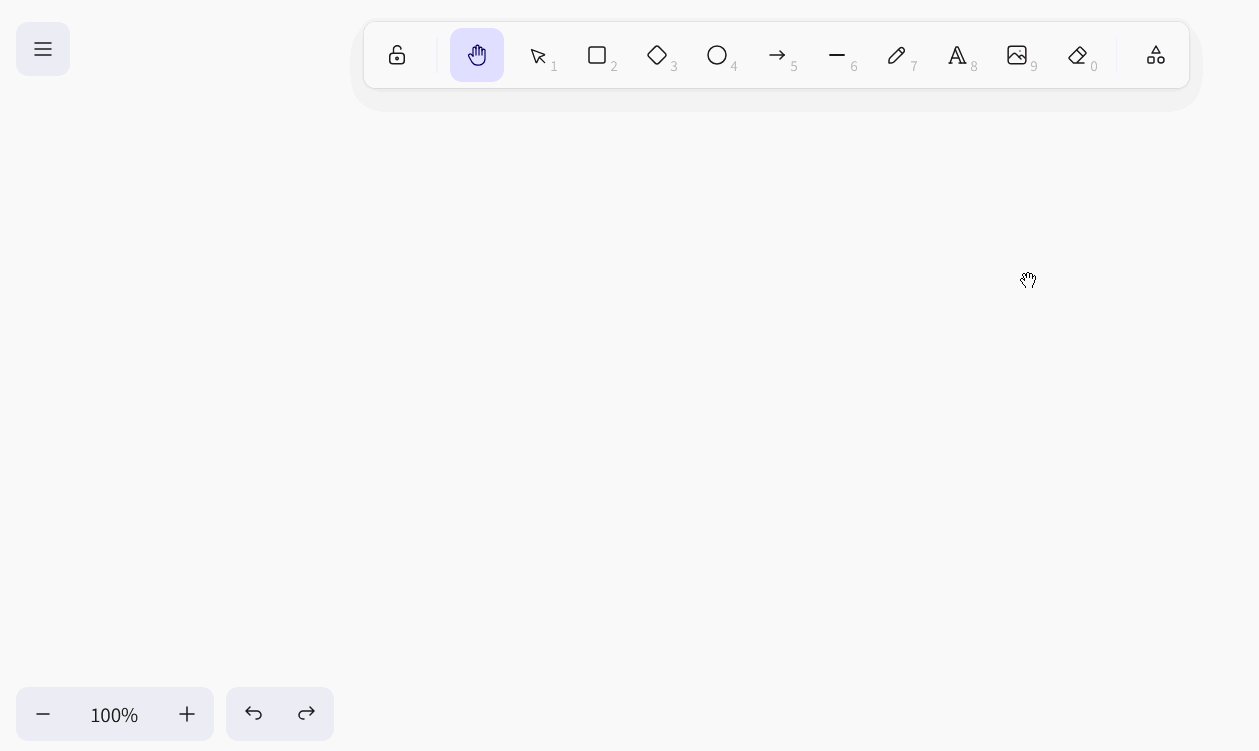1259x751 pixels.
Task: Switch to the Eraser tool
Action: pyautogui.click(x=1077, y=55)
